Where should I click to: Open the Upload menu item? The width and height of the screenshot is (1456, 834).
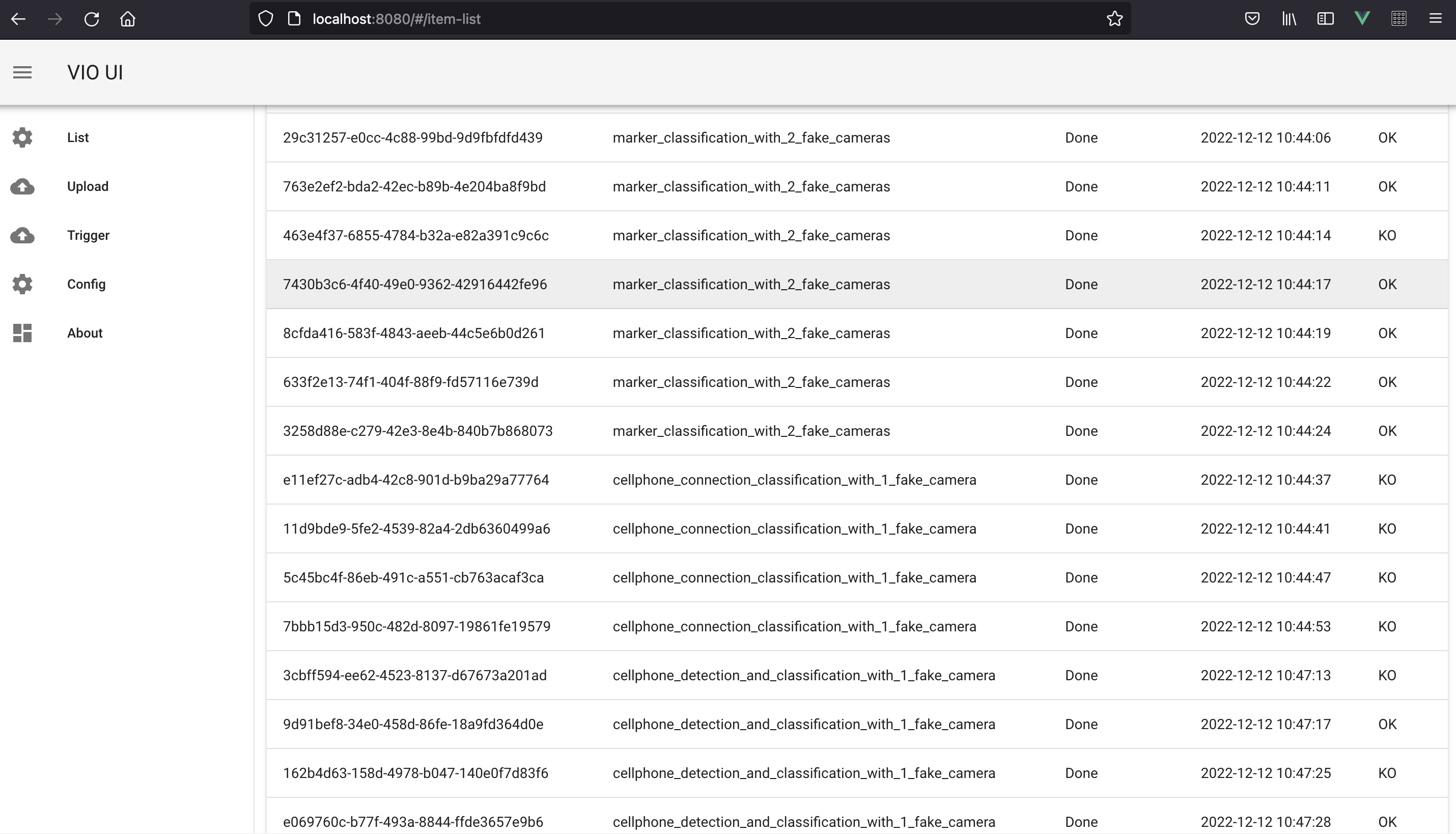tap(127, 187)
